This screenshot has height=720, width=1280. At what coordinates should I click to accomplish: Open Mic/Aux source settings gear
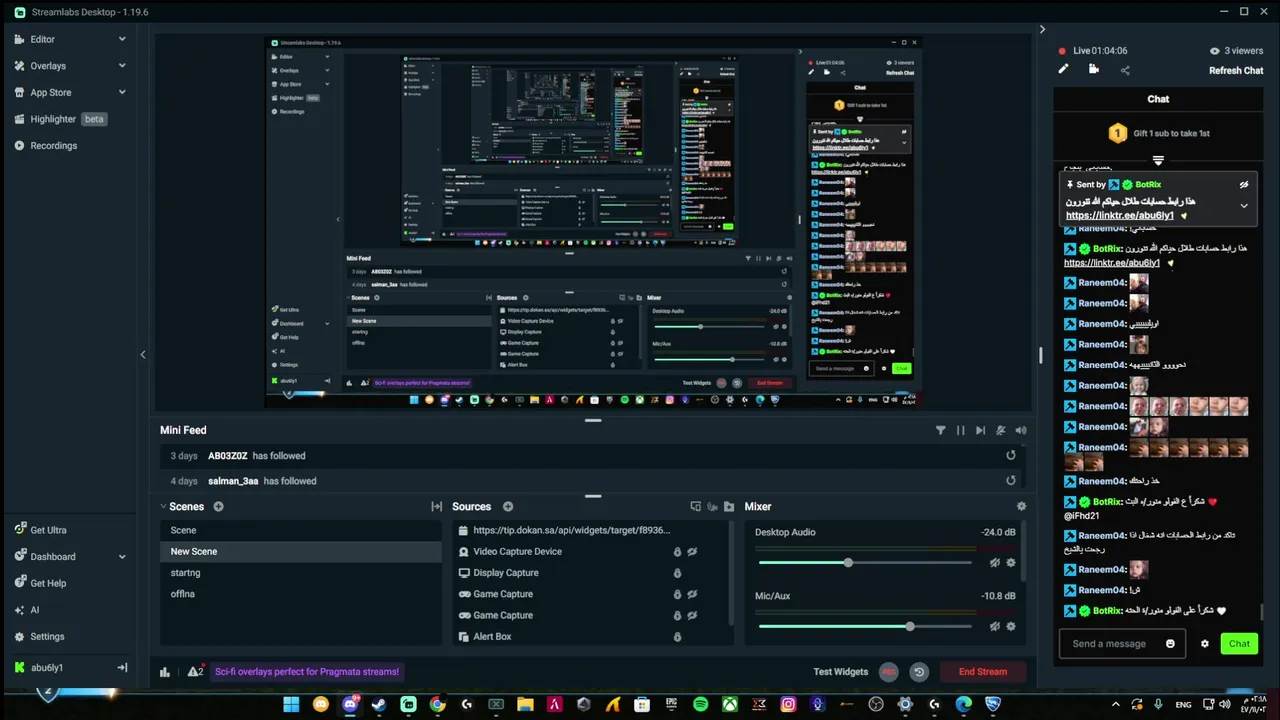tap(1011, 627)
